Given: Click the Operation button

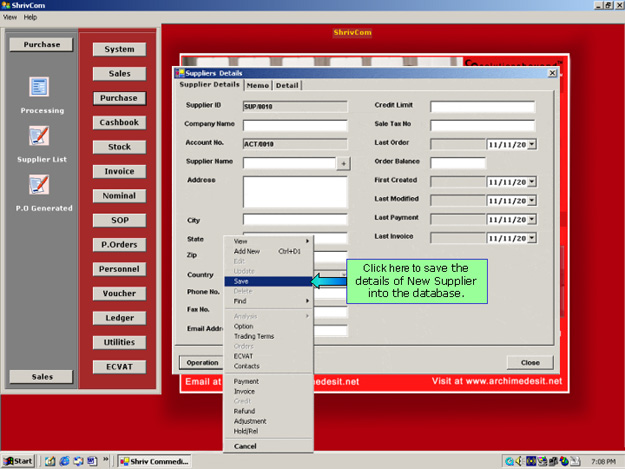Looking at the screenshot, I should click(200, 362).
